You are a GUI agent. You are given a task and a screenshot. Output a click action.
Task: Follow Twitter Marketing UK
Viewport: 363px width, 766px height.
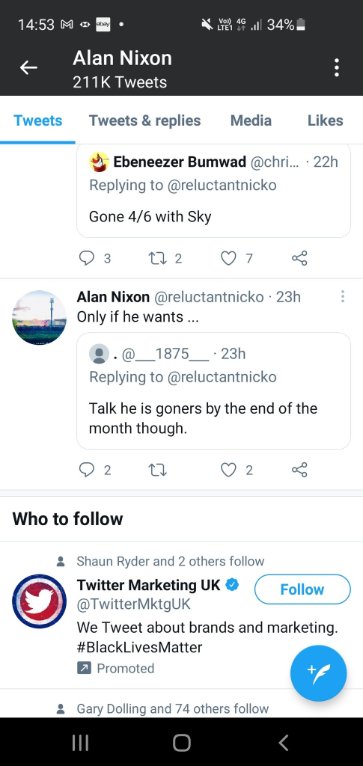pos(302,589)
